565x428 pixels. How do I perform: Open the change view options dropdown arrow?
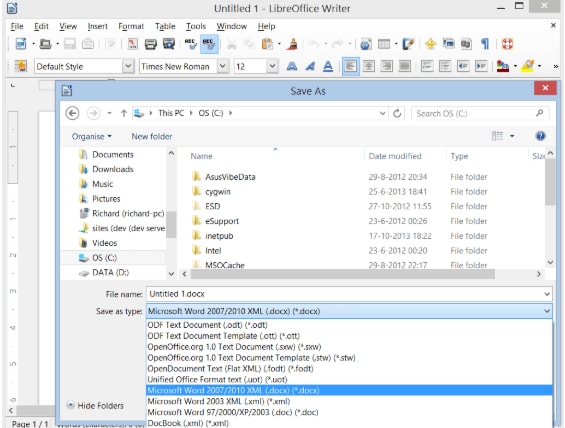[x=512, y=136]
